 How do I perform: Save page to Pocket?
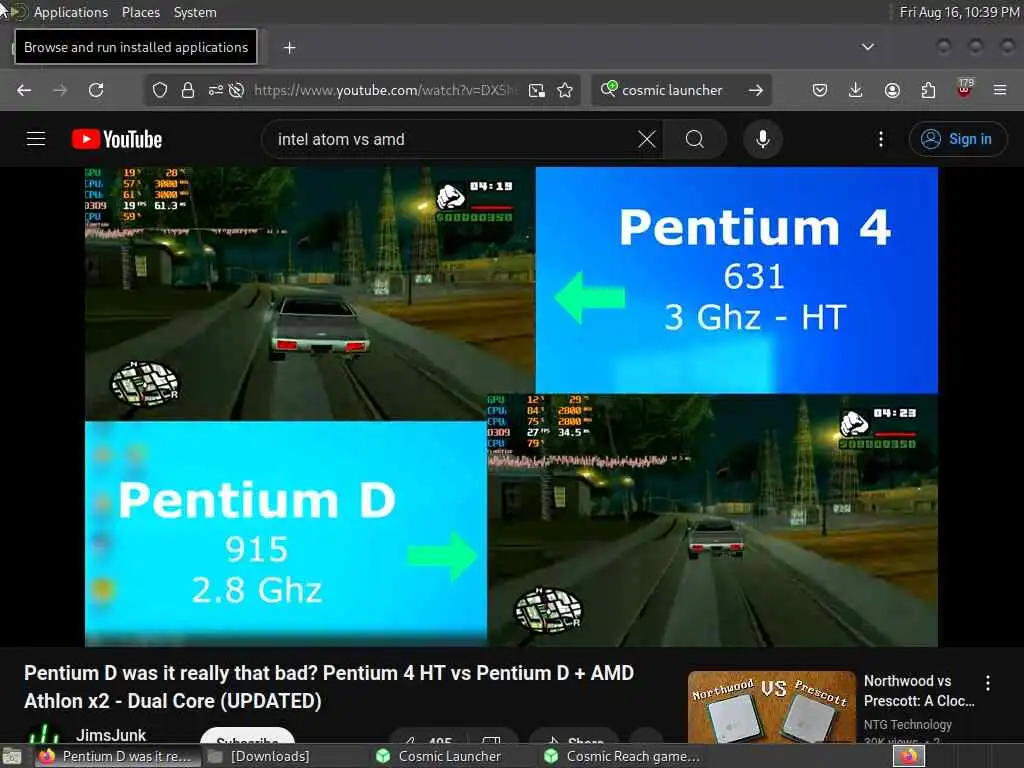click(820, 90)
